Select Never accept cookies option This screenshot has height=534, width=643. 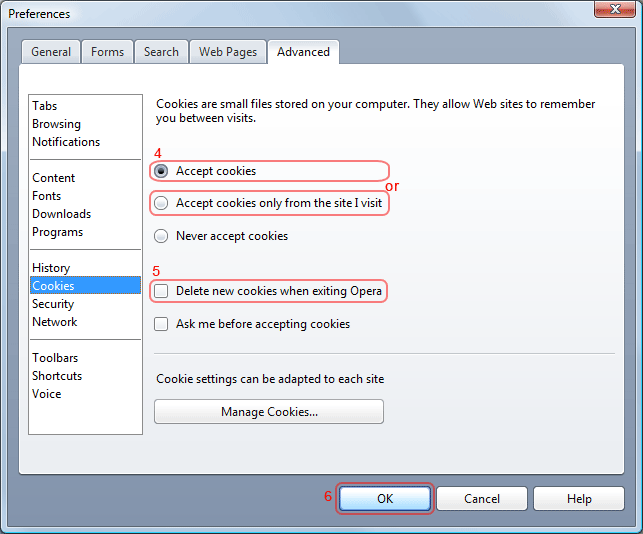point(162,236)
